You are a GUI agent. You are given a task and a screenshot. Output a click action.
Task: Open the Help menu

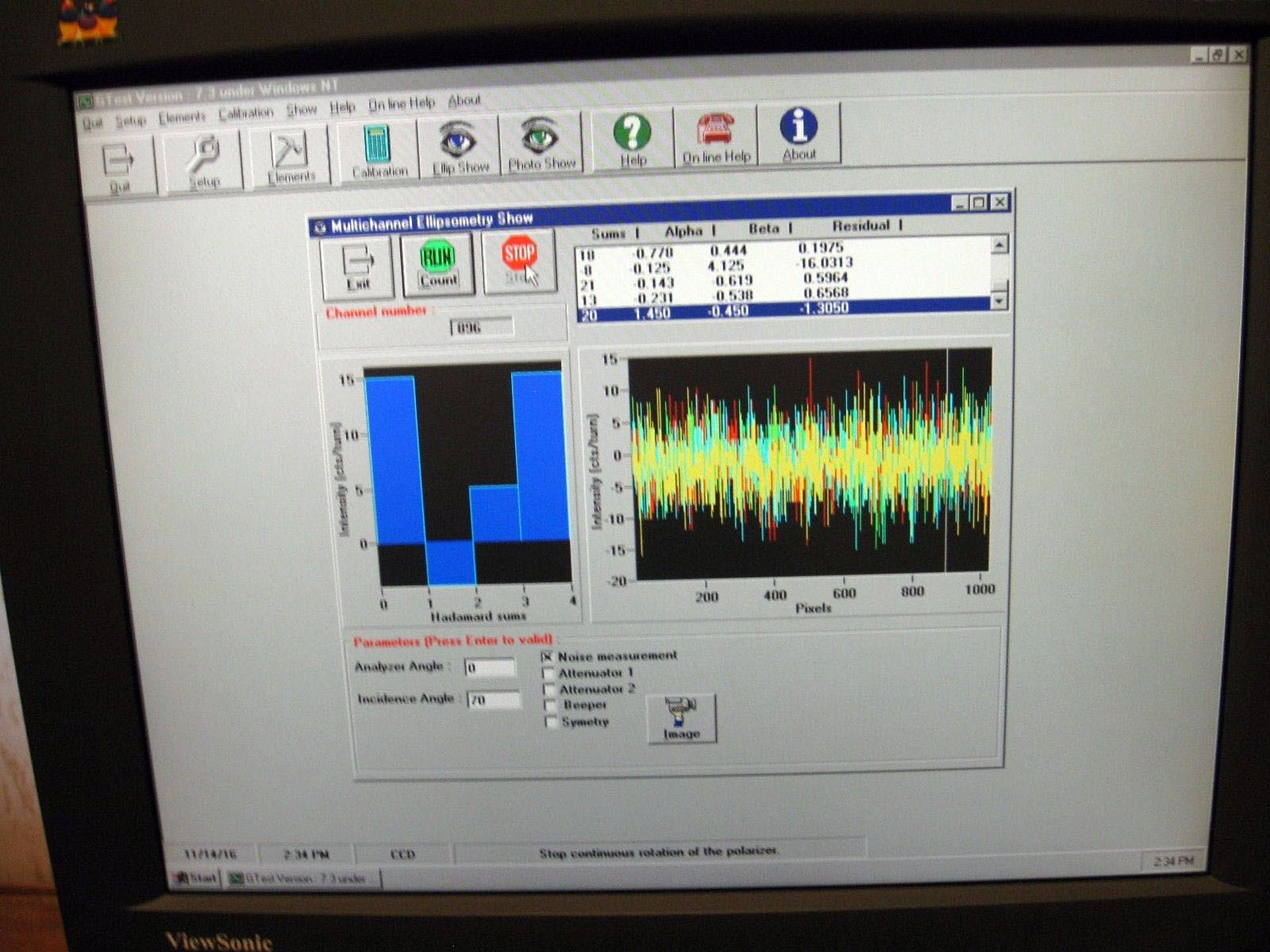pyautogui.click(x=343, y=107)
